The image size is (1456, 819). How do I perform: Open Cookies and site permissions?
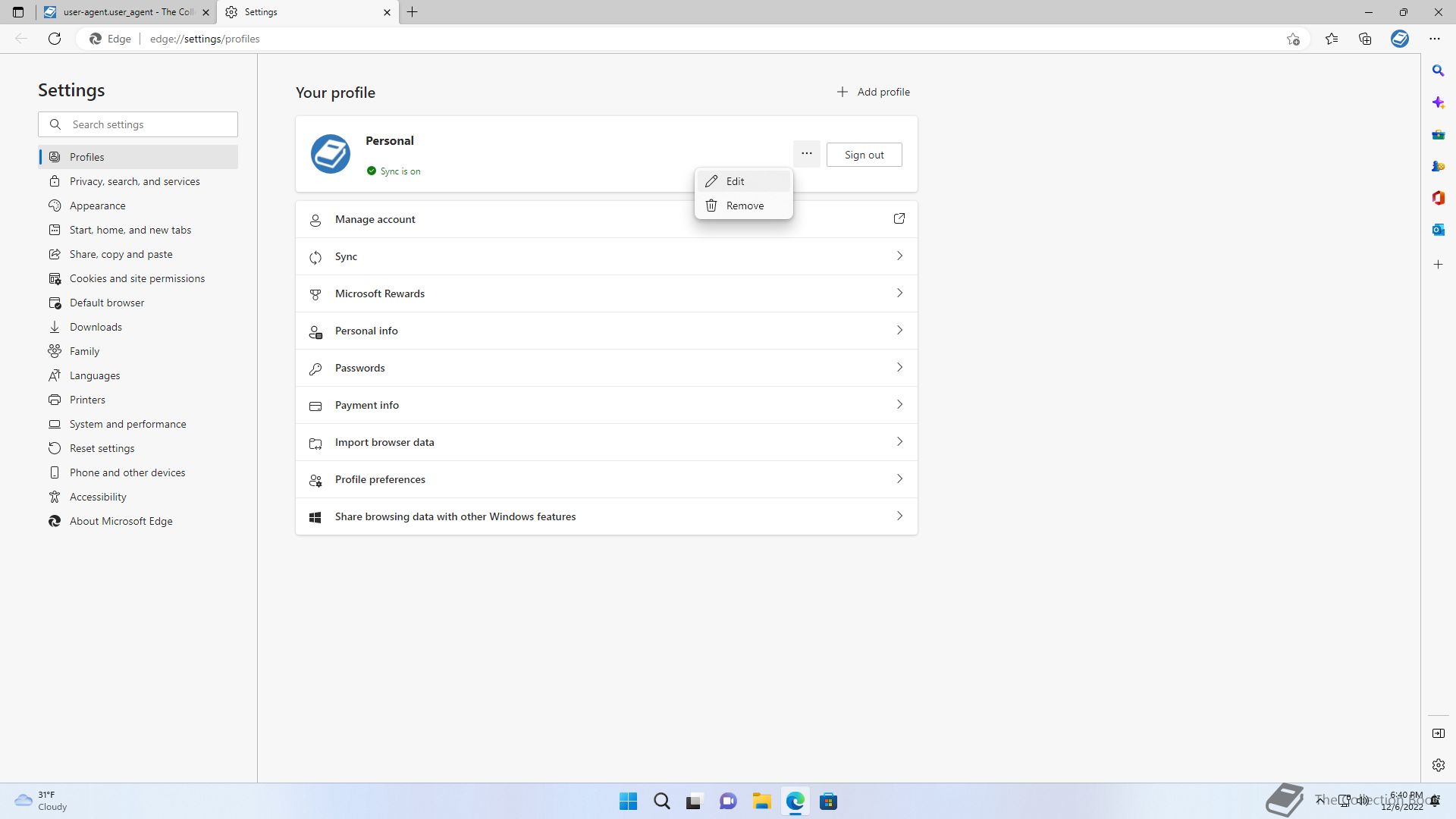[x=138, y=278]
